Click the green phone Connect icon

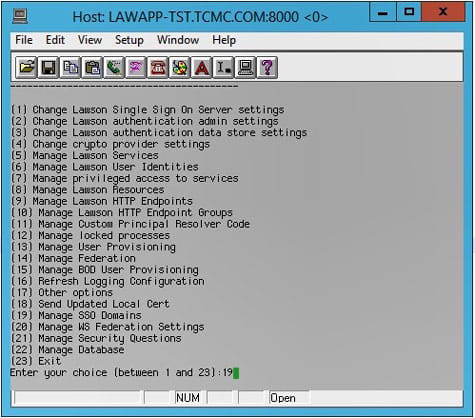point(114,68)
